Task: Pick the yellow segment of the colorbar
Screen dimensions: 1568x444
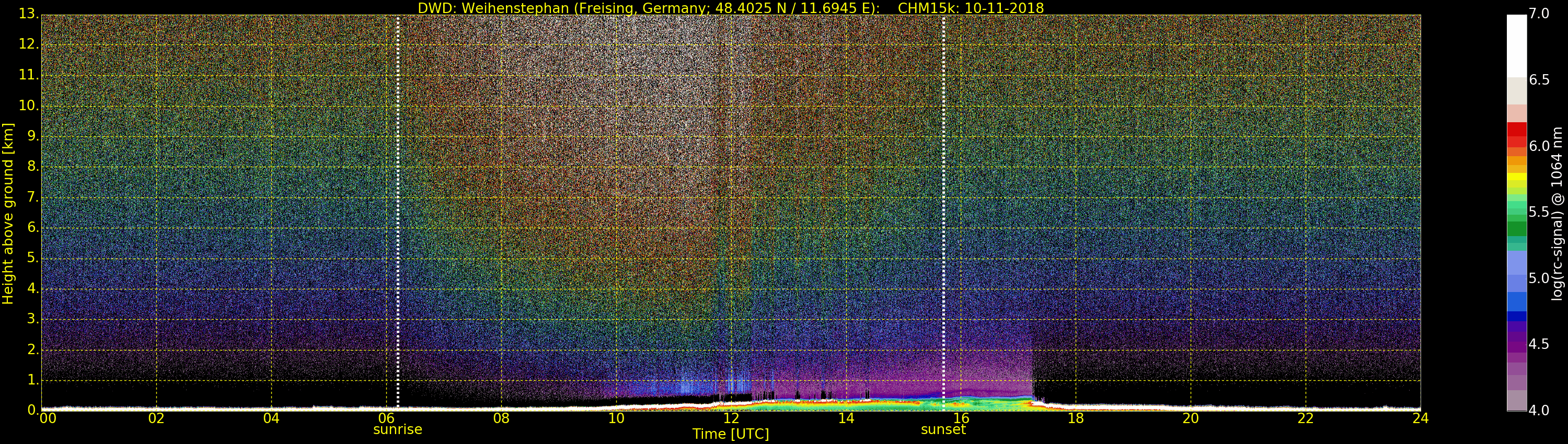Action: click(1516, 177)
